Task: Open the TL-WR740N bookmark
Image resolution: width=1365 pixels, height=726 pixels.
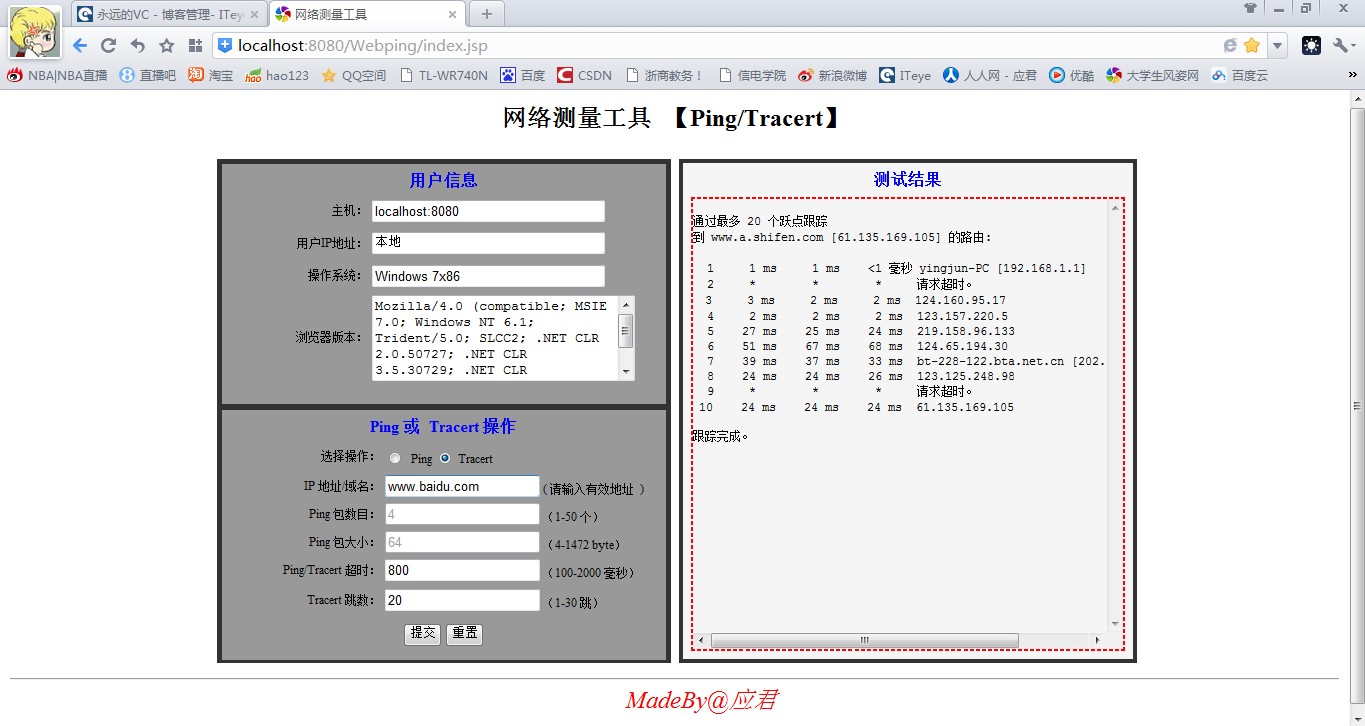Action: click(x=443, y=75)
